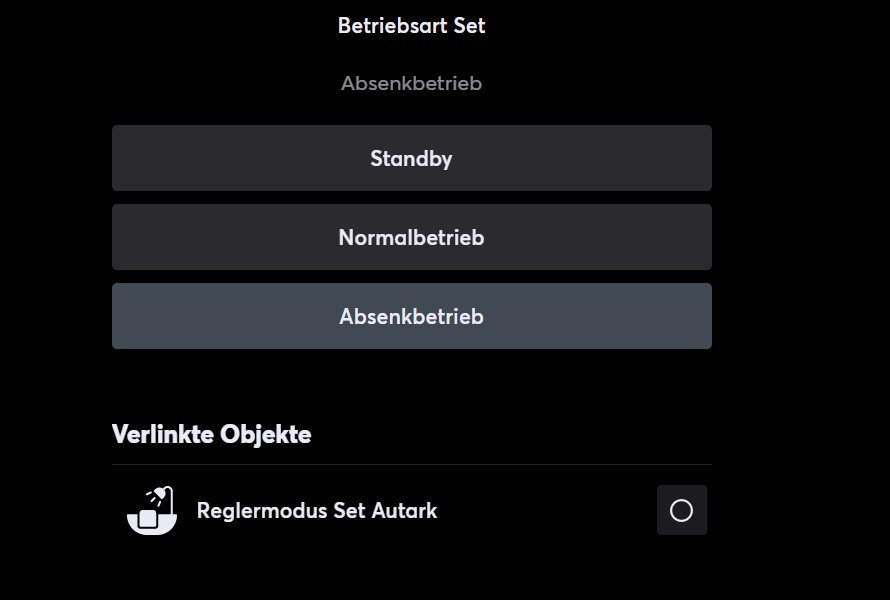Click the Verlinkte Objekte section heading
This screenshot has height=600, width=890.
click(211, 435)
